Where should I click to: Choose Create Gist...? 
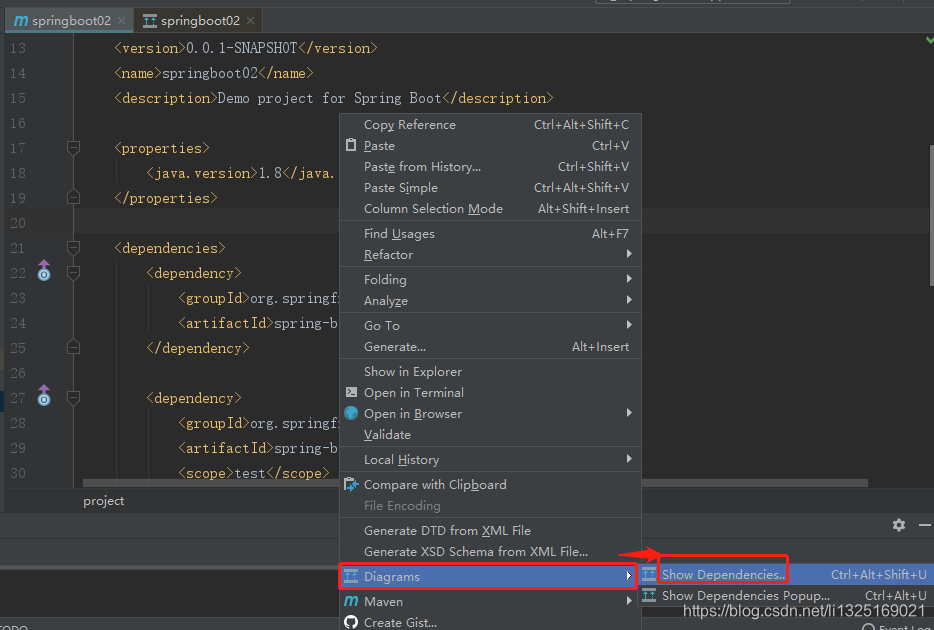coord(490,622)
